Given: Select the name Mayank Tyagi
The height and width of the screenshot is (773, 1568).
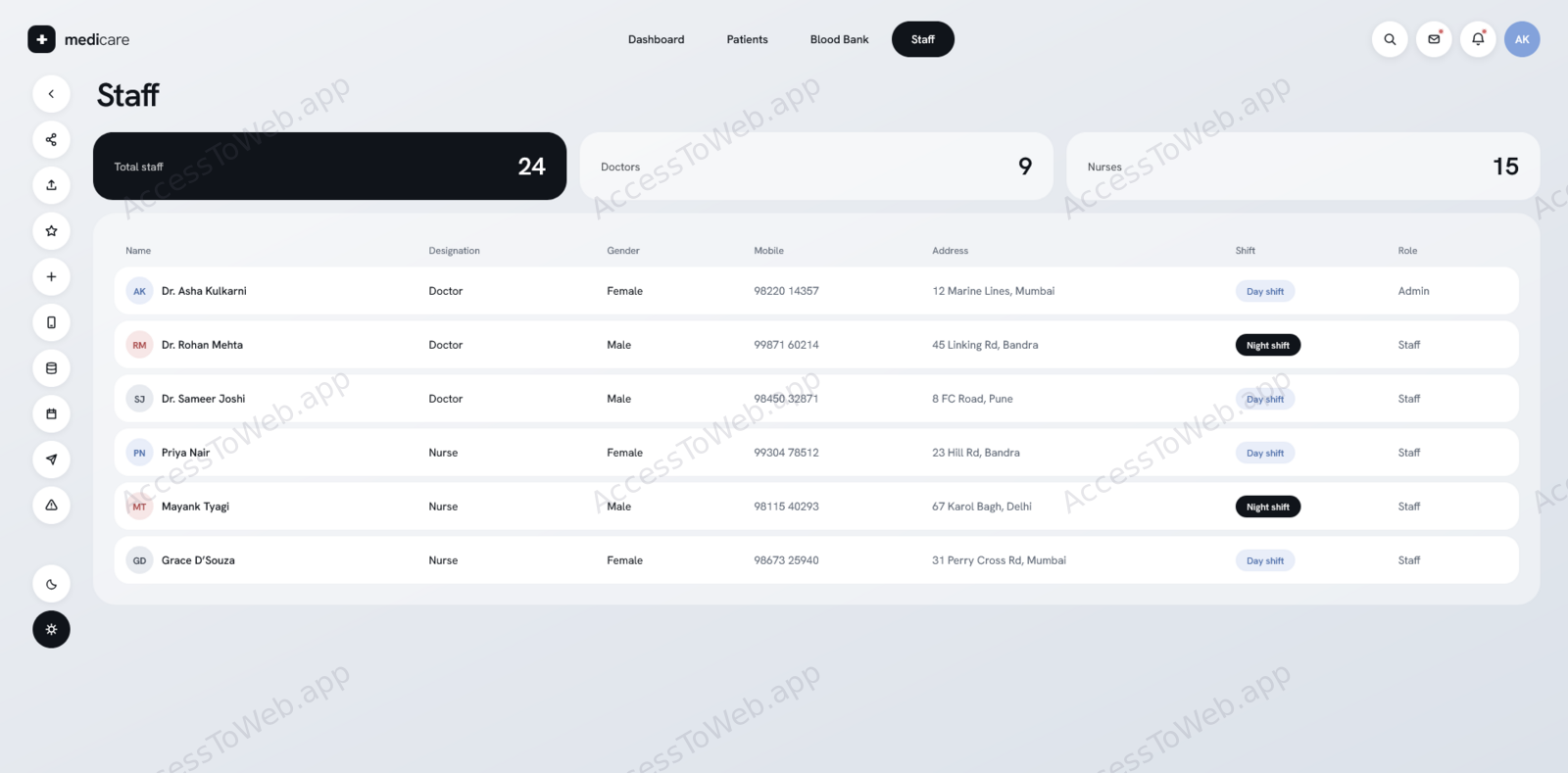Looking at the screenshot, I should 195,507.
